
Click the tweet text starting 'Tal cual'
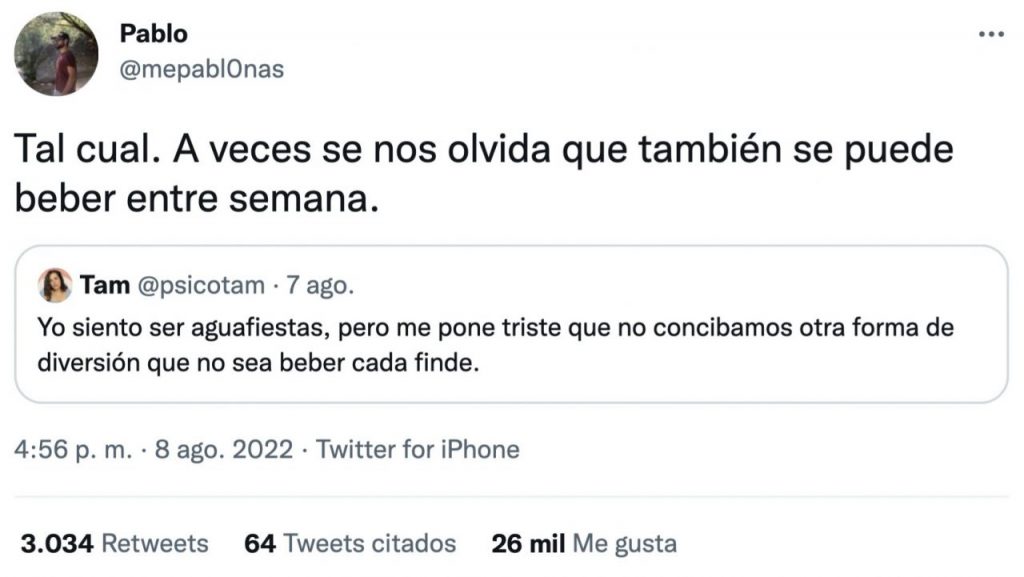(484, 151)
